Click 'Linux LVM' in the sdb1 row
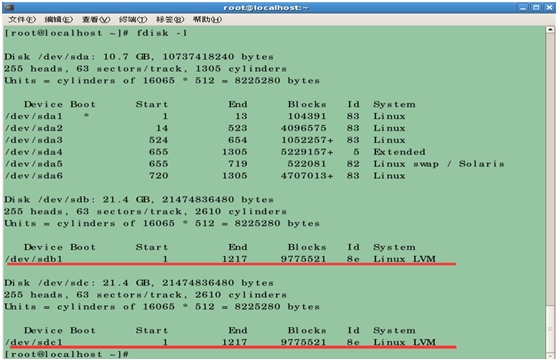 [405, 259]
